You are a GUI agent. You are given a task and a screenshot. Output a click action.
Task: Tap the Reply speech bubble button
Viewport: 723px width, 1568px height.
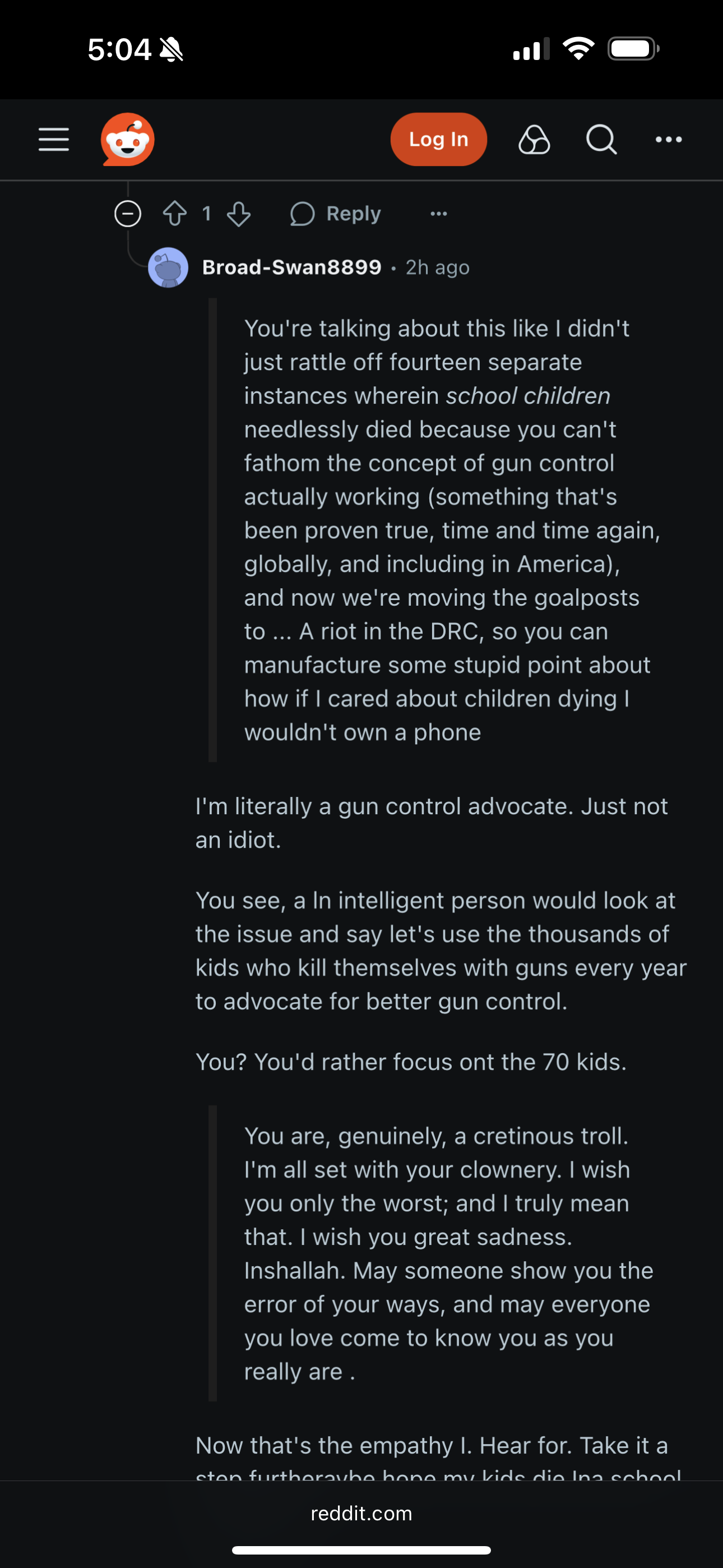(x=335, y=214)
